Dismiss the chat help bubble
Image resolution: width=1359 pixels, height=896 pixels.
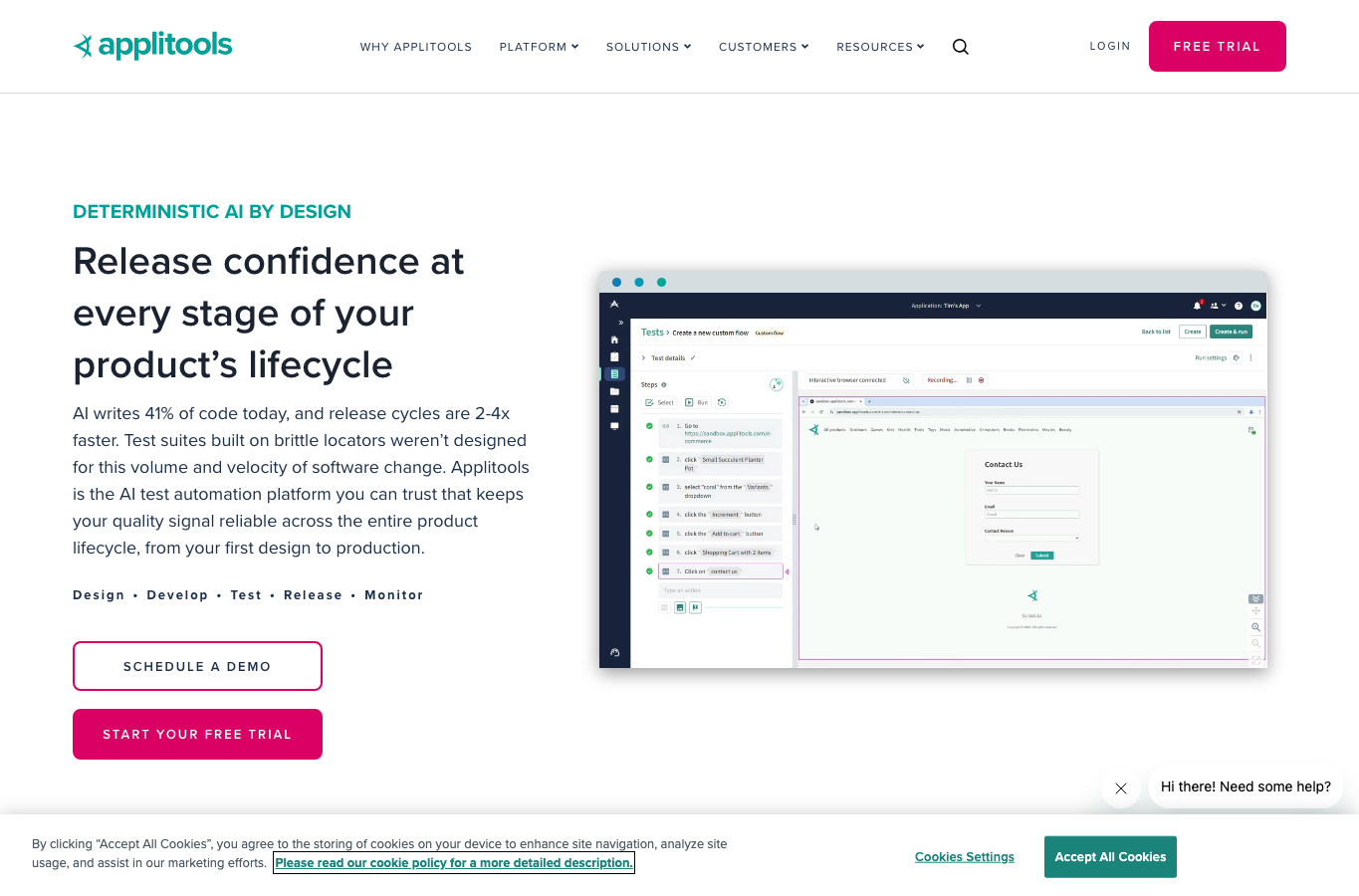click(1121, 787)
